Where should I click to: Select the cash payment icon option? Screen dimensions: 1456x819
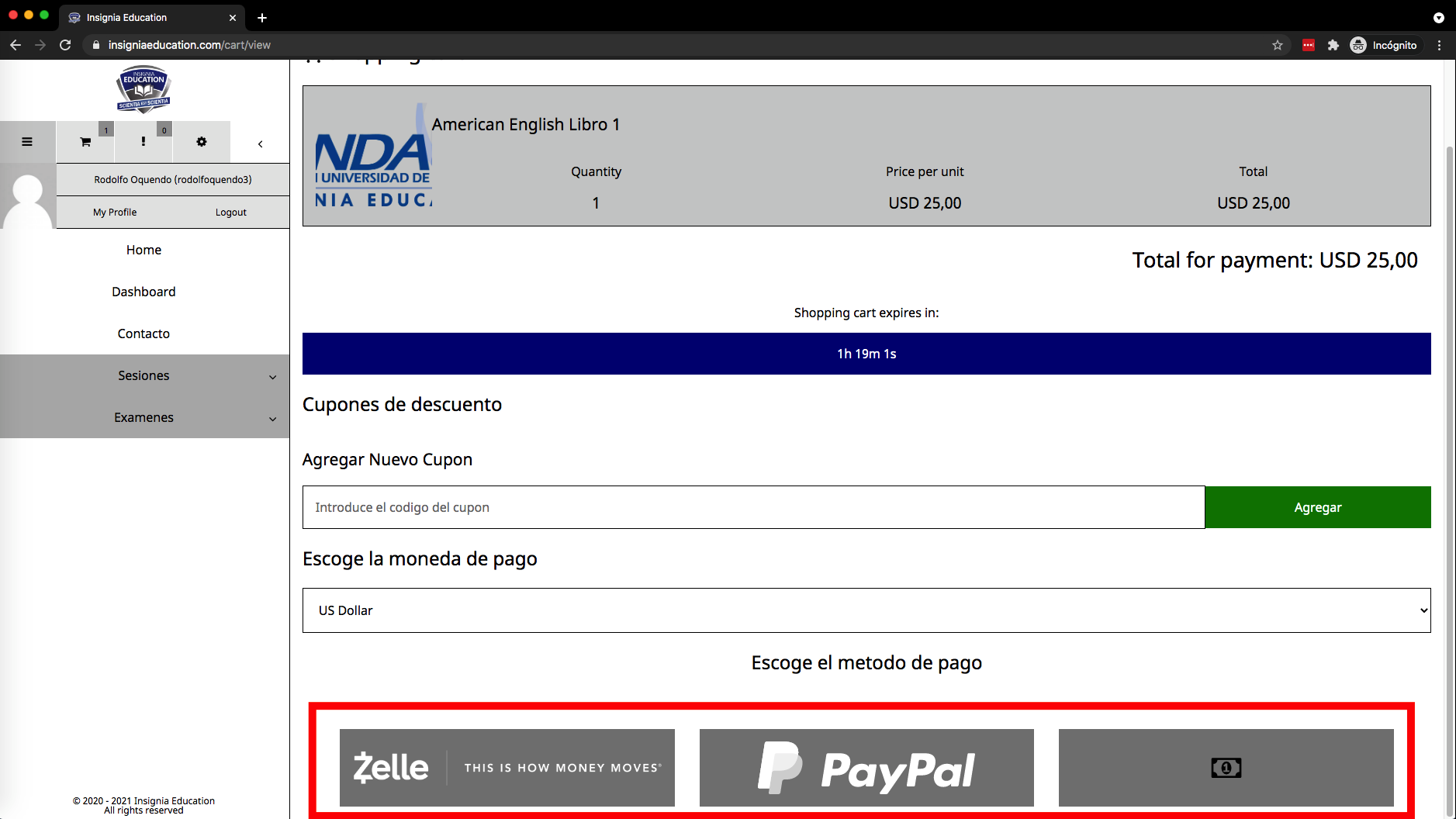point(1226,768)
